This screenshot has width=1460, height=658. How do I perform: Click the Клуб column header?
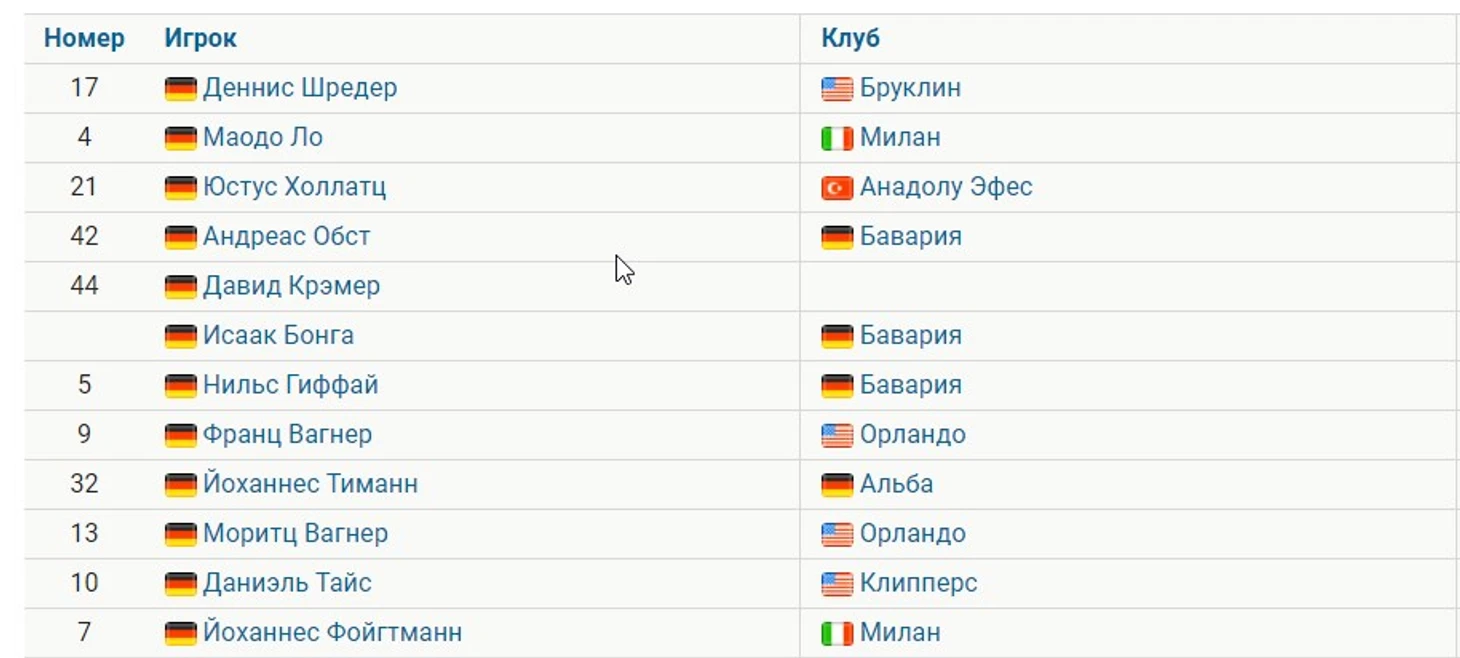850,39
